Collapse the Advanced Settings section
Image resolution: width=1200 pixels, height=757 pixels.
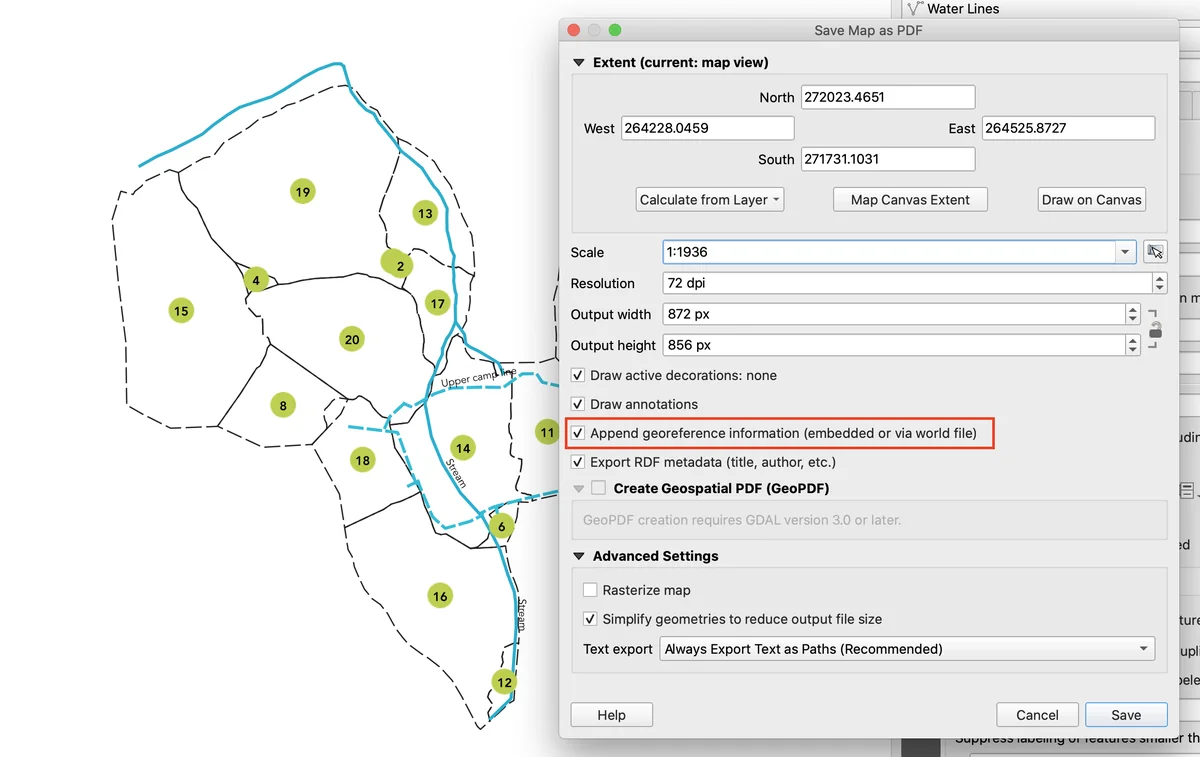[578, 556]
